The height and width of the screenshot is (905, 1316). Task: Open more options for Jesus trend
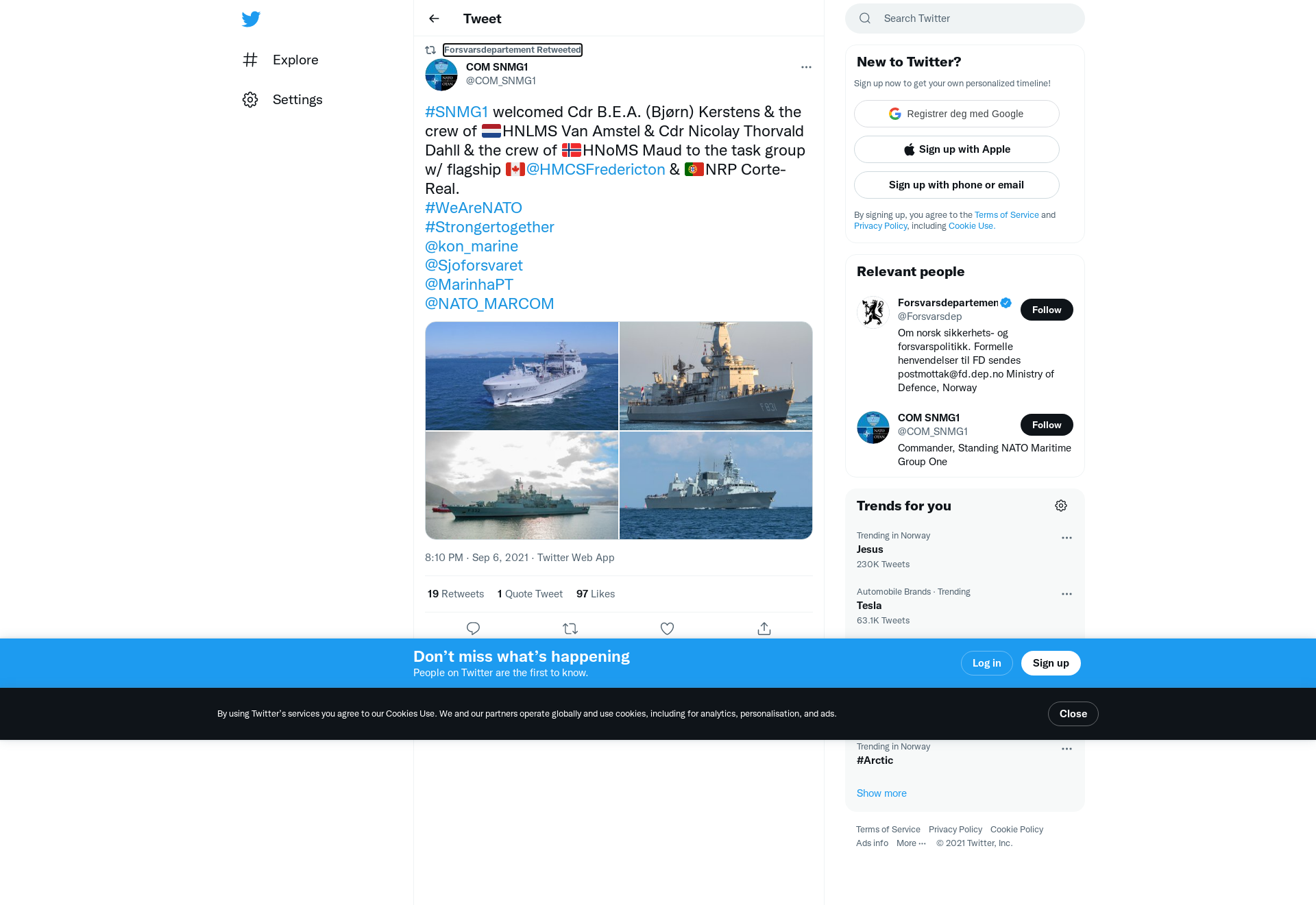coord(1067,538)
